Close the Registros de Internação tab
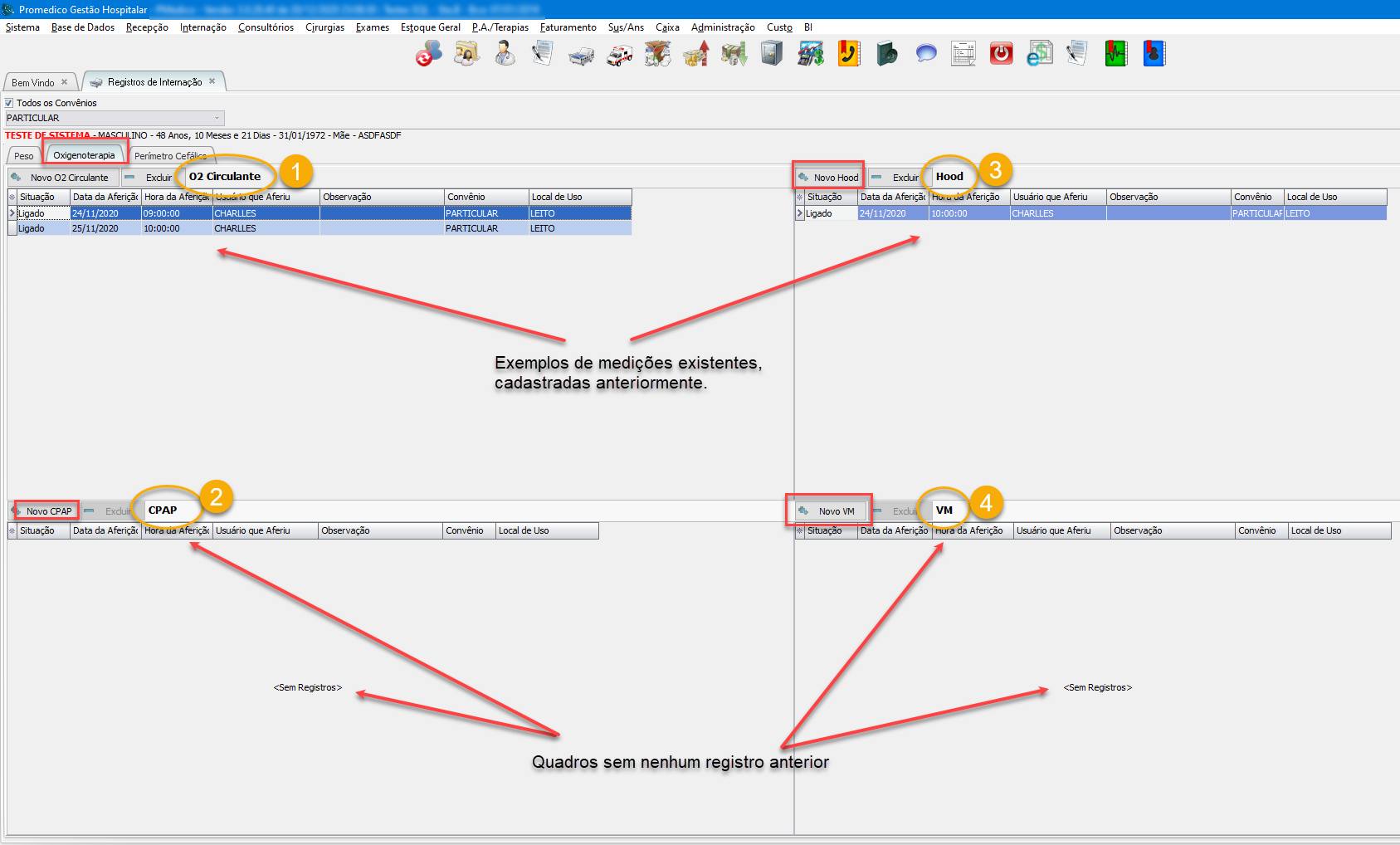The image size is (1400, 845). [x=212, y=81]
